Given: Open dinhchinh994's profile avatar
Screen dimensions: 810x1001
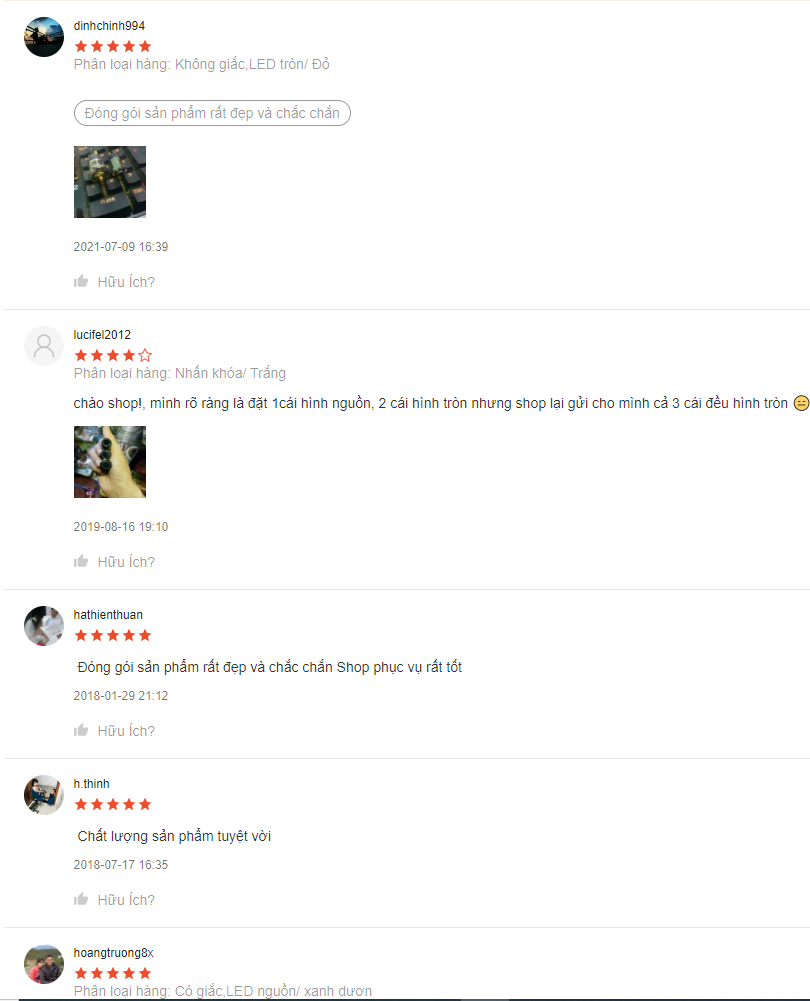Looking at the screenshot, I should (x=44, y=37).
